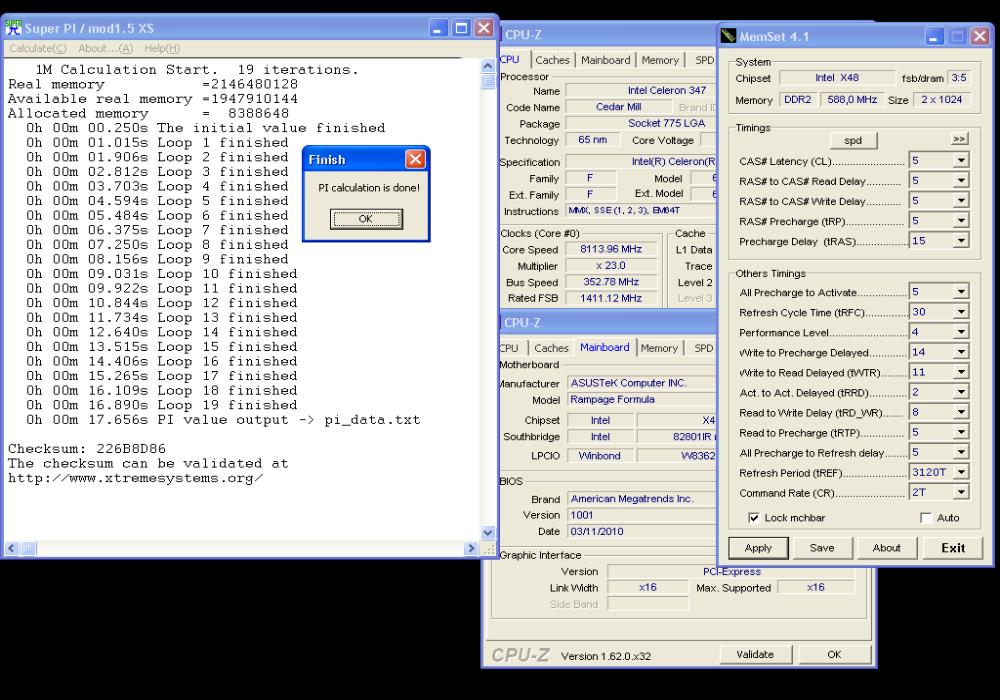Open All Precharge to Refresh delay dropdown
This screenshot has width=1000, height=700.
(x=961, y=452)
